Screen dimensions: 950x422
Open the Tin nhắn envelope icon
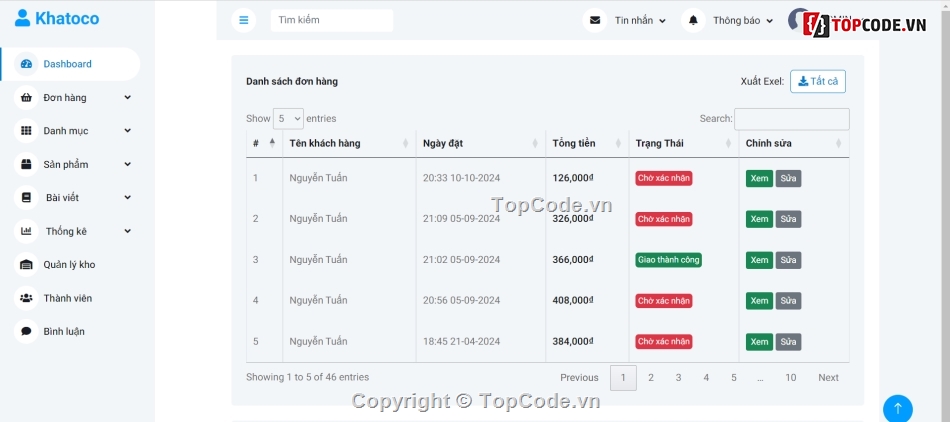pos(596,20)
